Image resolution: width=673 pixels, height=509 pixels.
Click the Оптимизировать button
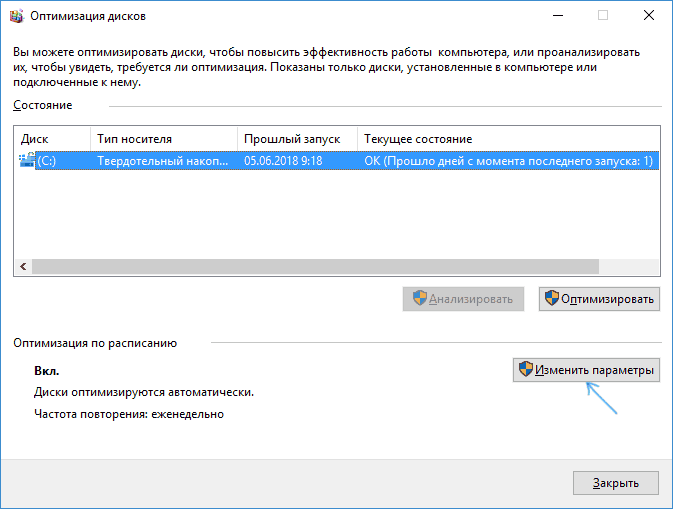point(599,299)
